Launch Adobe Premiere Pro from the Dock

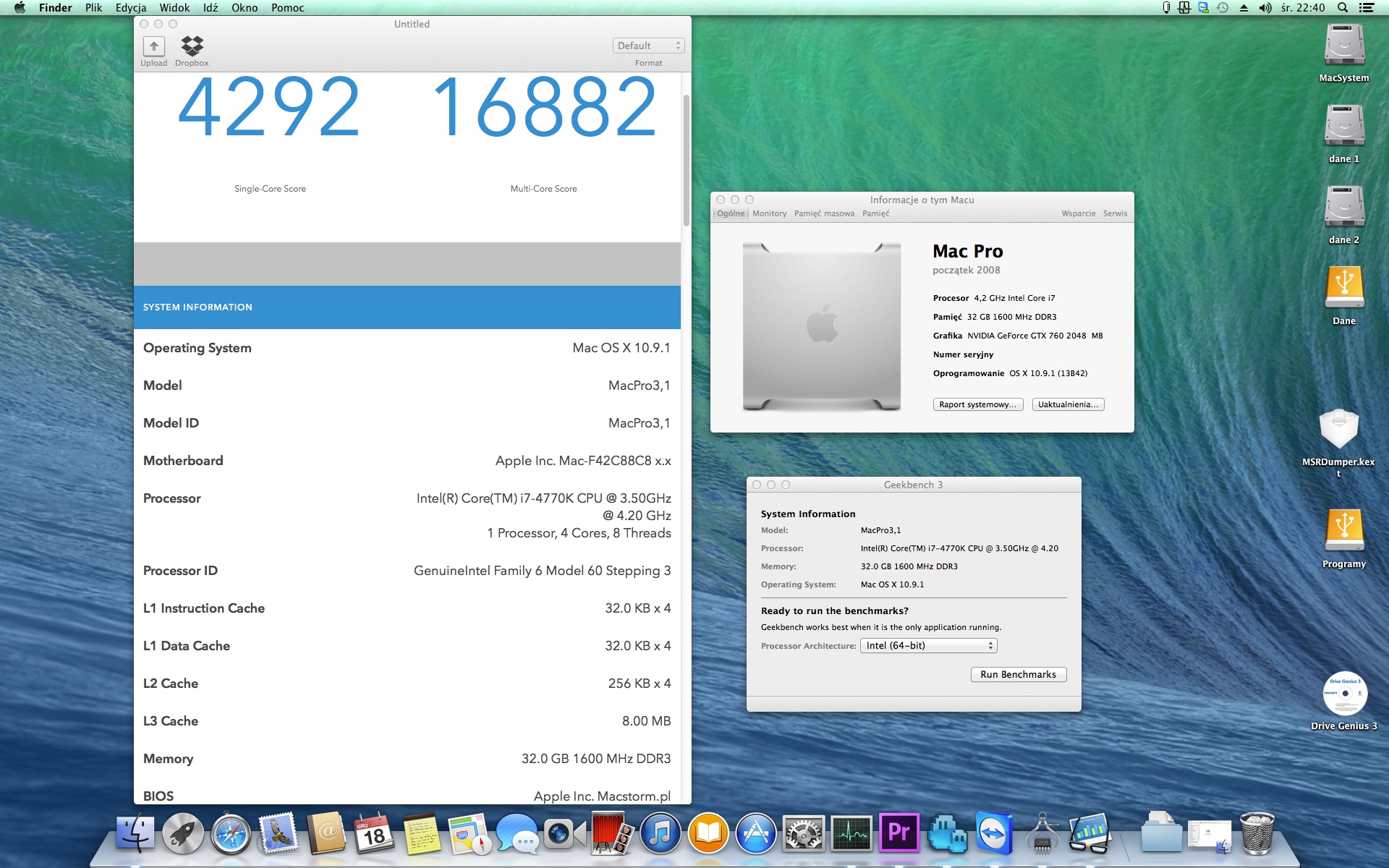[899, 834]
